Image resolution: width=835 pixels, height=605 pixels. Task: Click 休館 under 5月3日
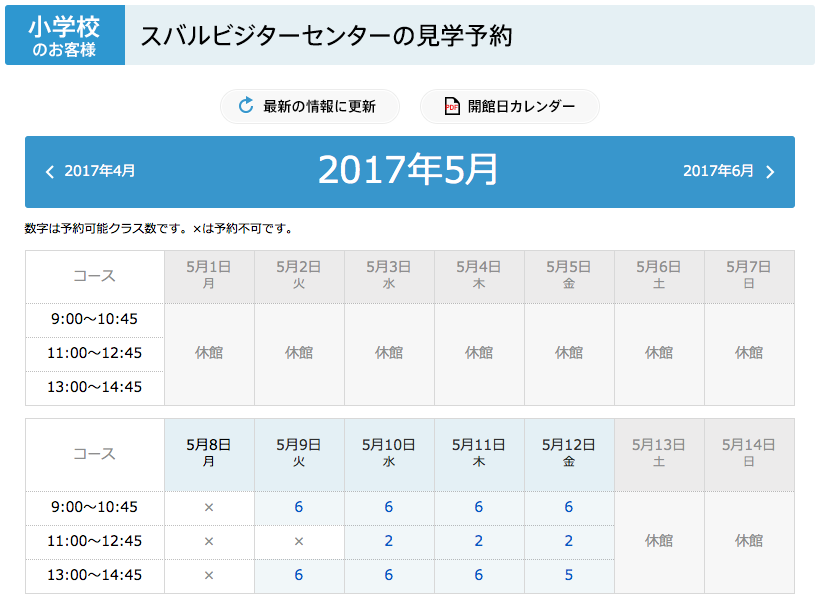point(389,353)
